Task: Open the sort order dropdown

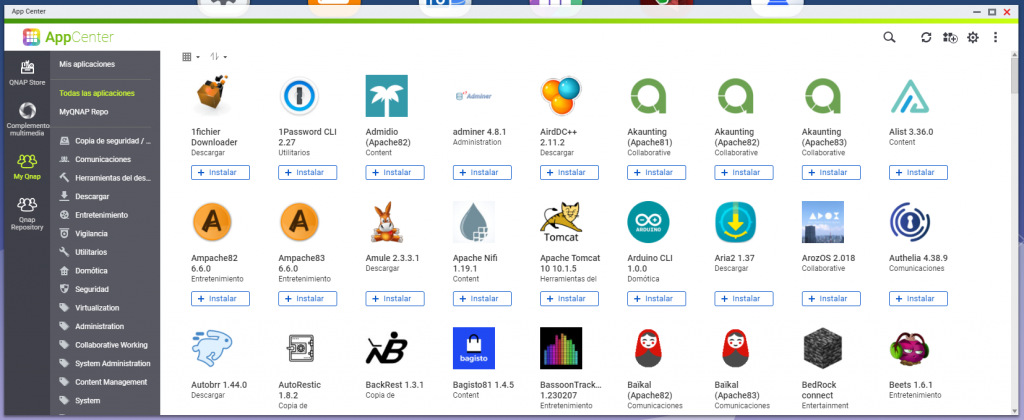Action: click(x=218, y=57)
